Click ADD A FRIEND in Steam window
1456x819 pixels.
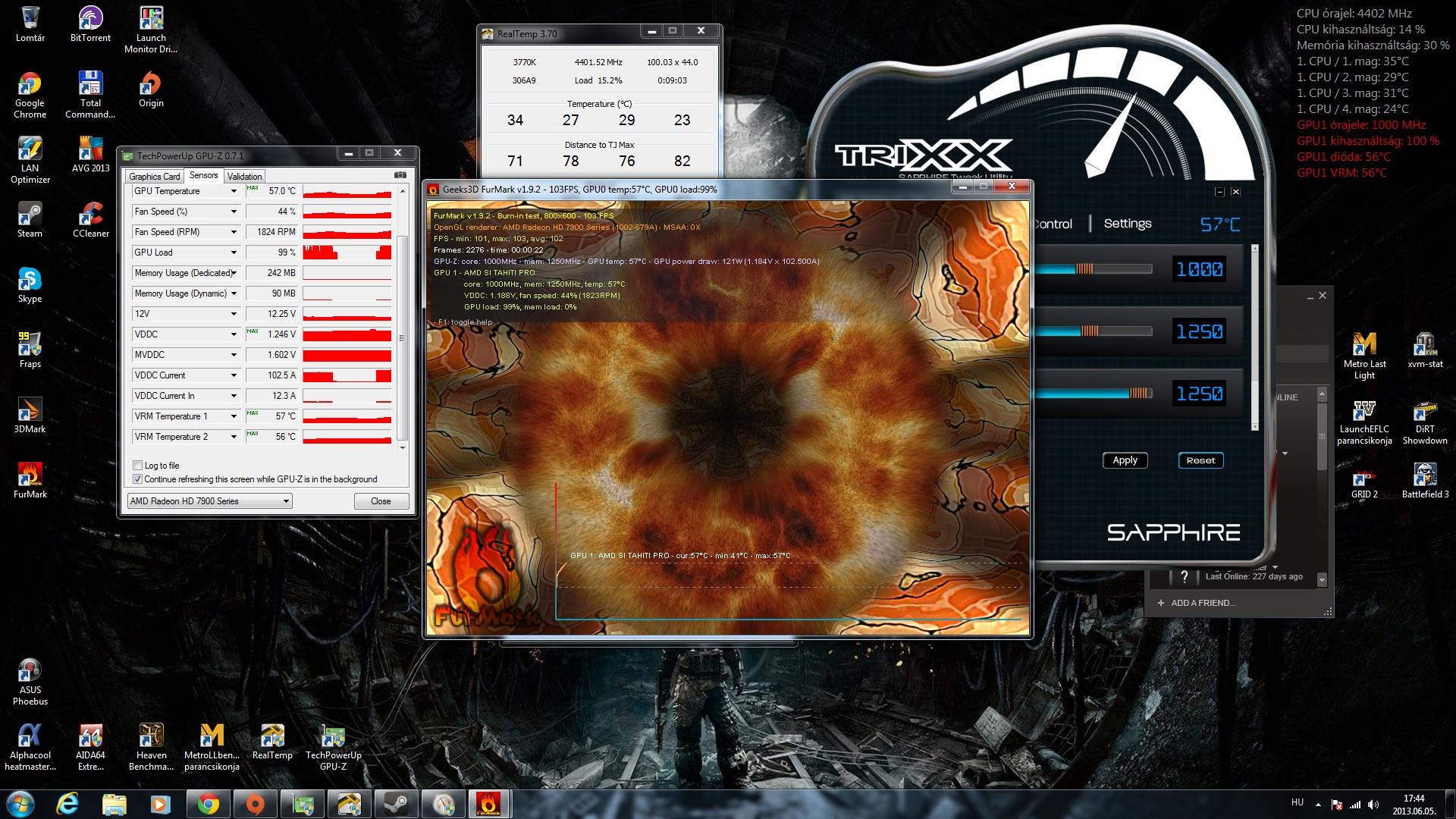click(x=1196, y=603)
